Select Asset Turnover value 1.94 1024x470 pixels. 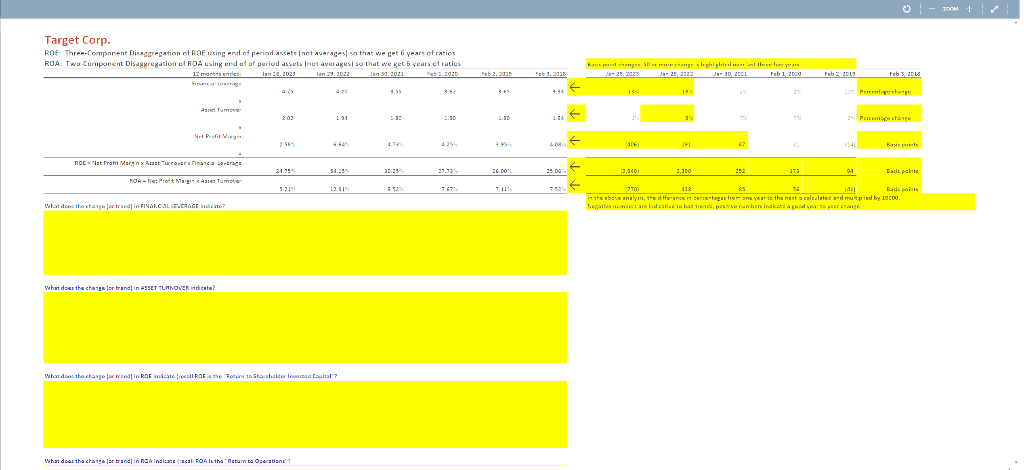click(x=342, y=118)
